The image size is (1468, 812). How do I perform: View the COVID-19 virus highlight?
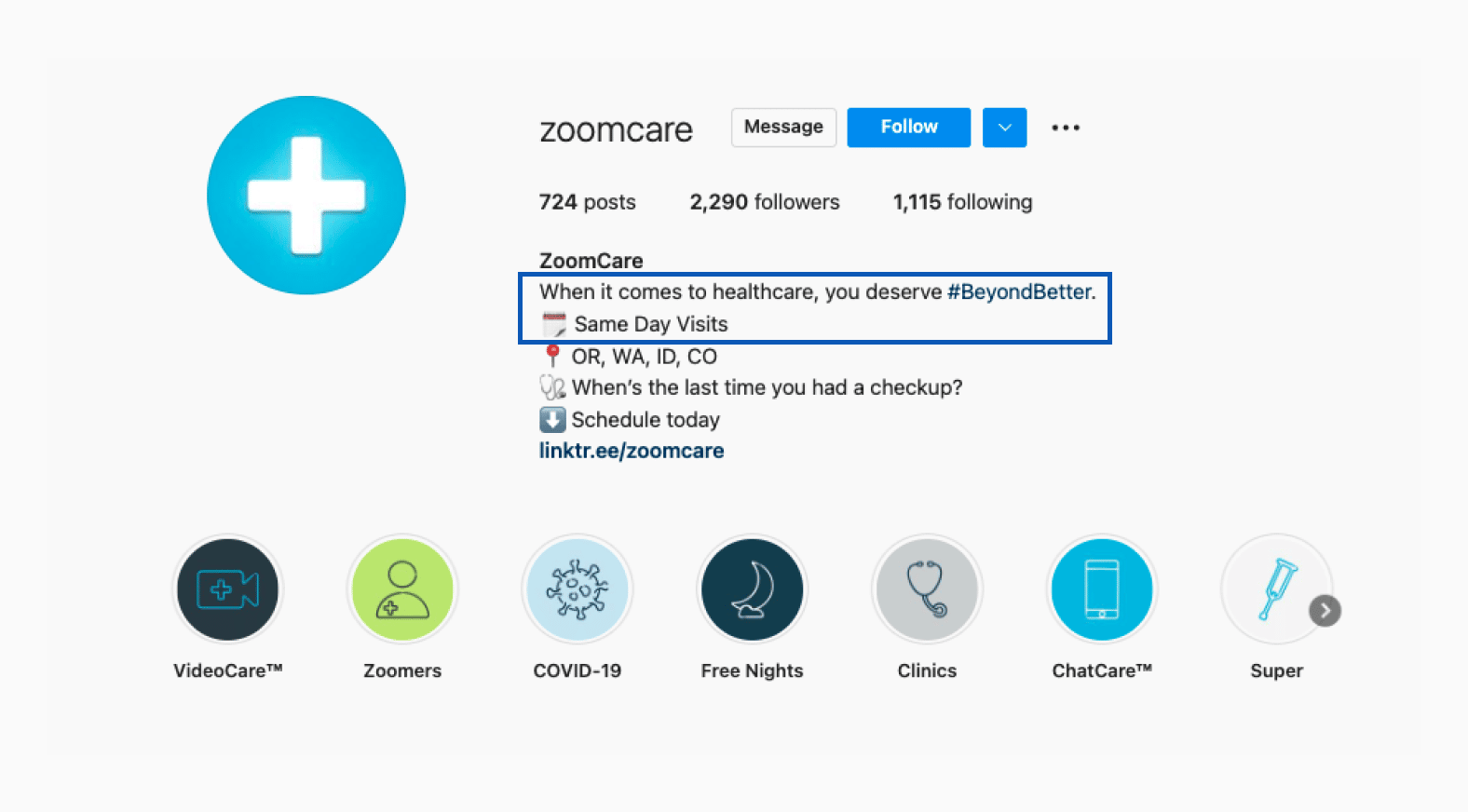pyautogui.click(x=578, y=589)
